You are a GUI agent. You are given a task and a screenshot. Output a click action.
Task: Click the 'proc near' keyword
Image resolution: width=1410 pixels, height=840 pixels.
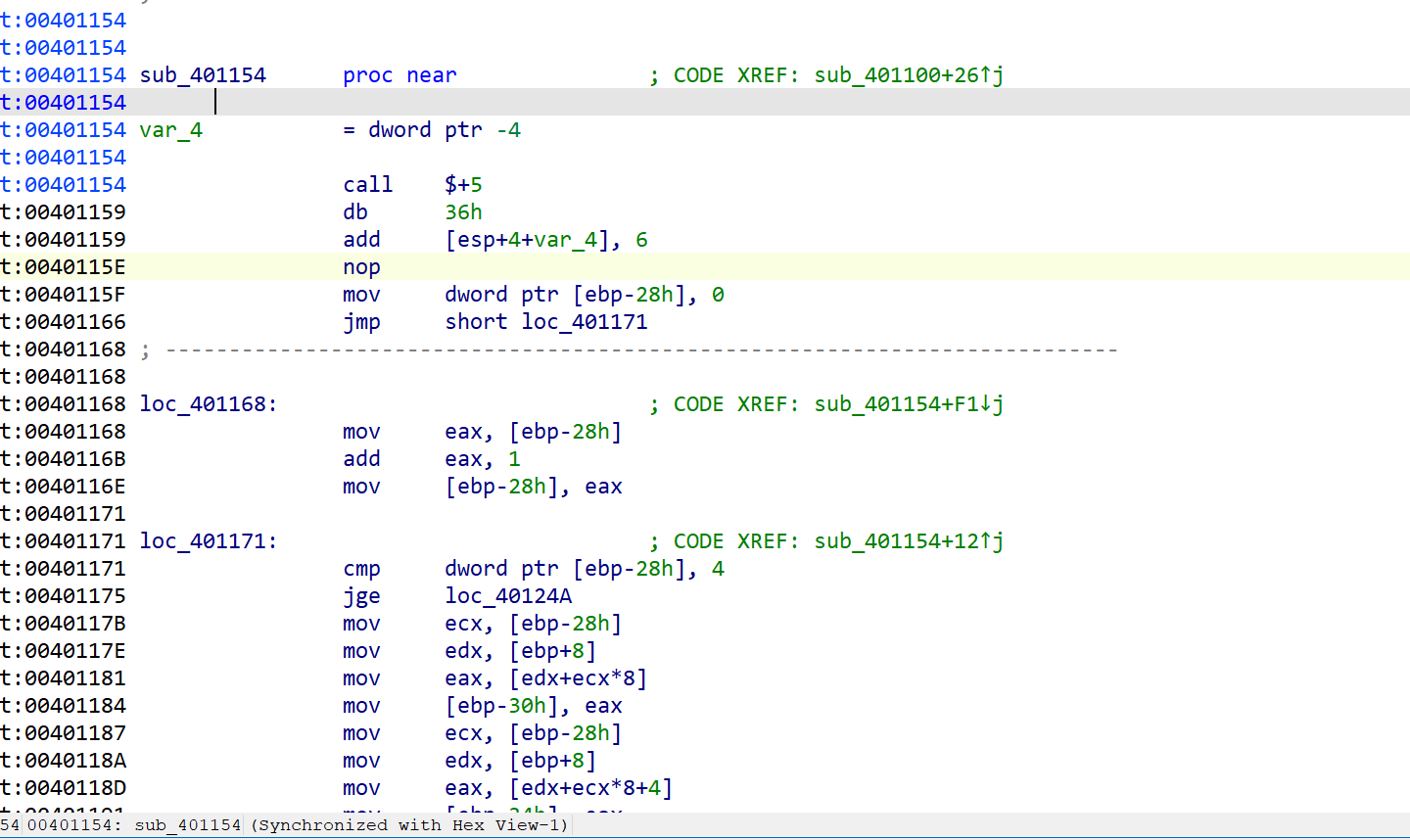pyautogui.click(x=399, y=75)
